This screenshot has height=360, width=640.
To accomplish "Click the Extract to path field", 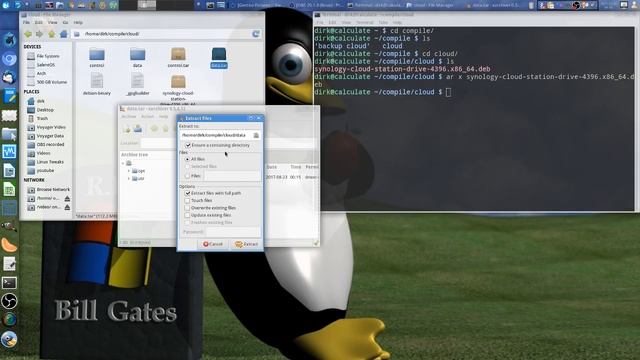I will pos(216,135).
